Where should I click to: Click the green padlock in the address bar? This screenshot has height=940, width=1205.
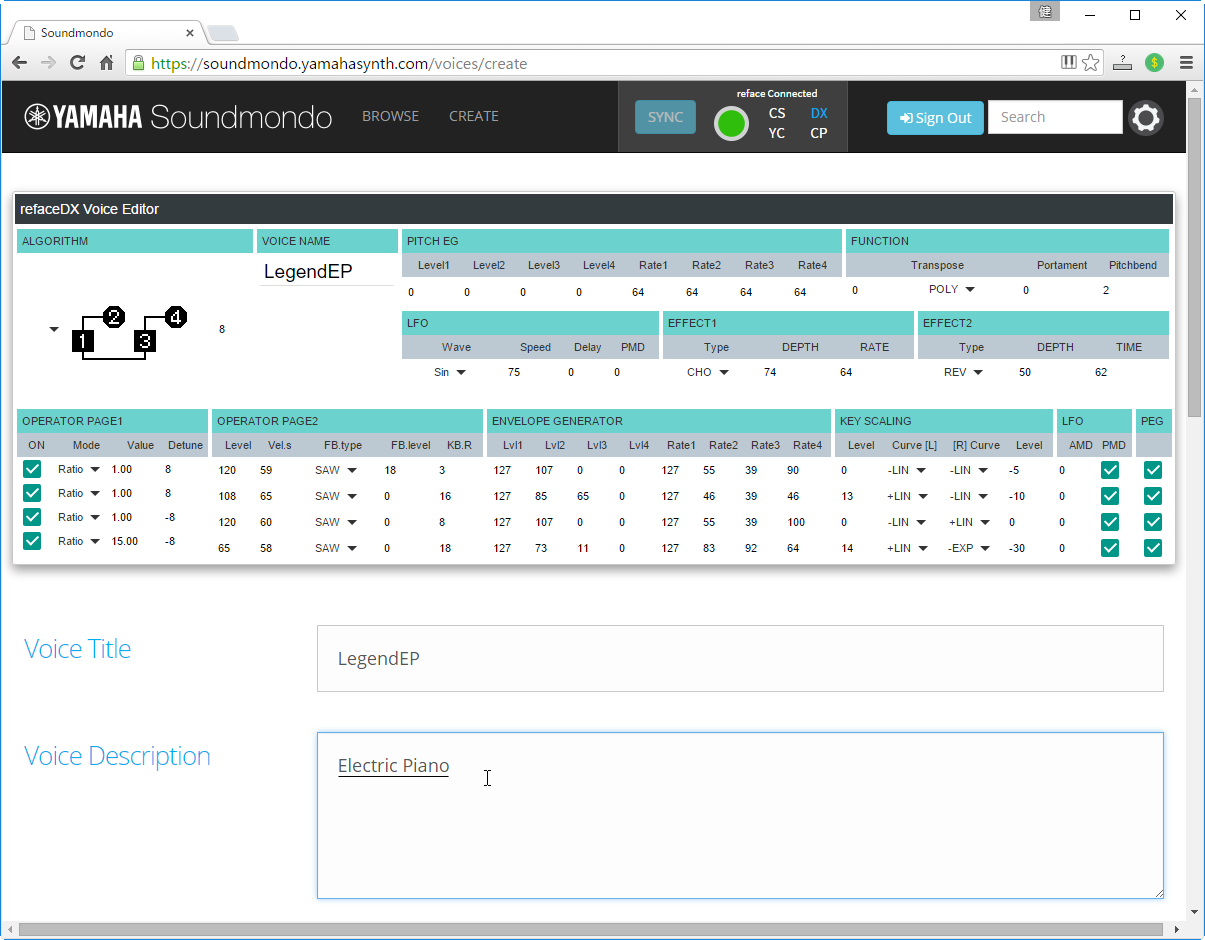coord(138,63)
